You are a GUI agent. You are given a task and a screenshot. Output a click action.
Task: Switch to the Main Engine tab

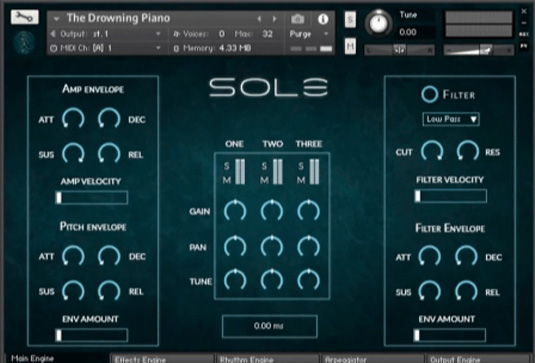[57, 358]
